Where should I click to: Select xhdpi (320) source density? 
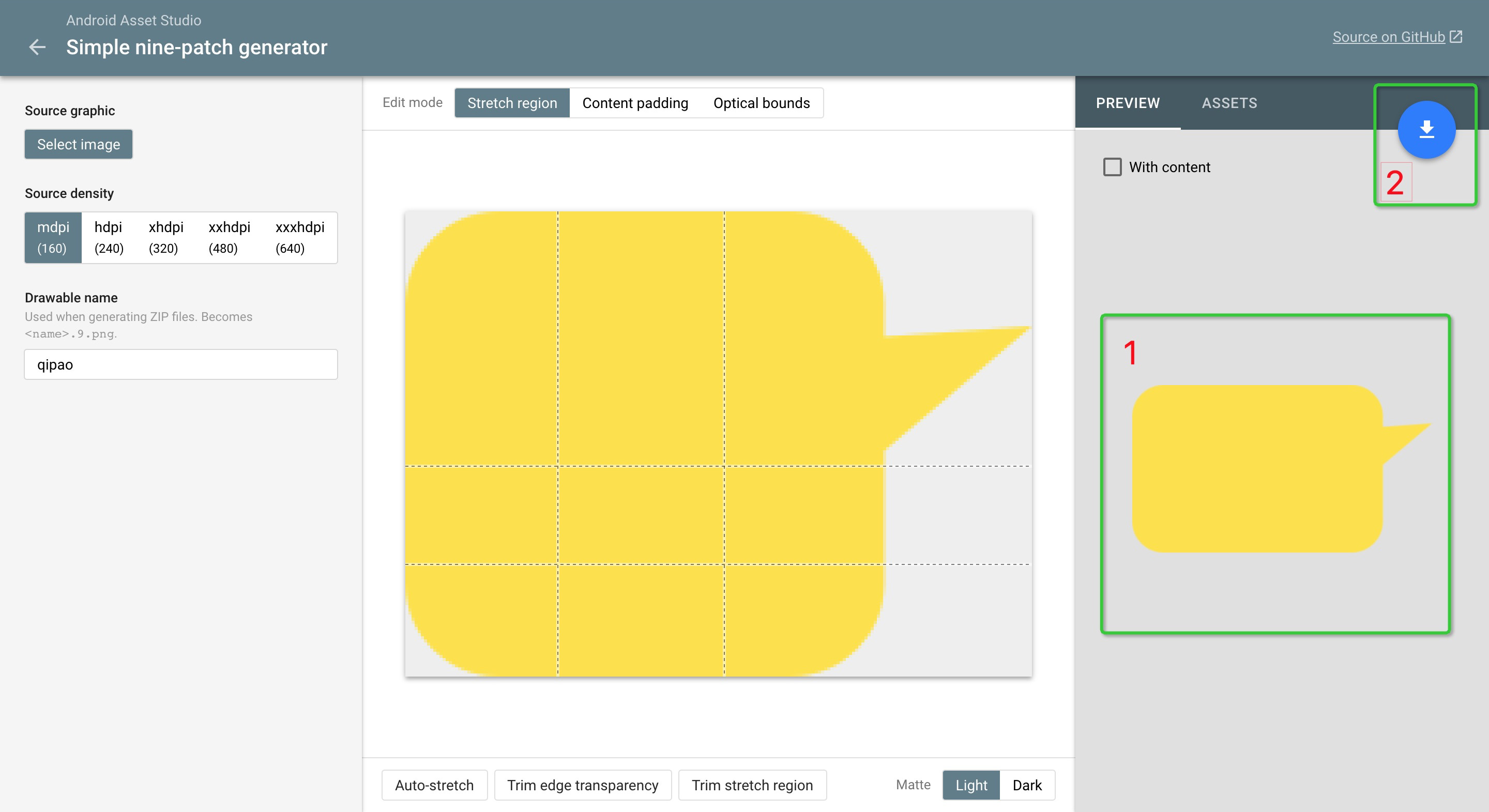tap(166, 238)
